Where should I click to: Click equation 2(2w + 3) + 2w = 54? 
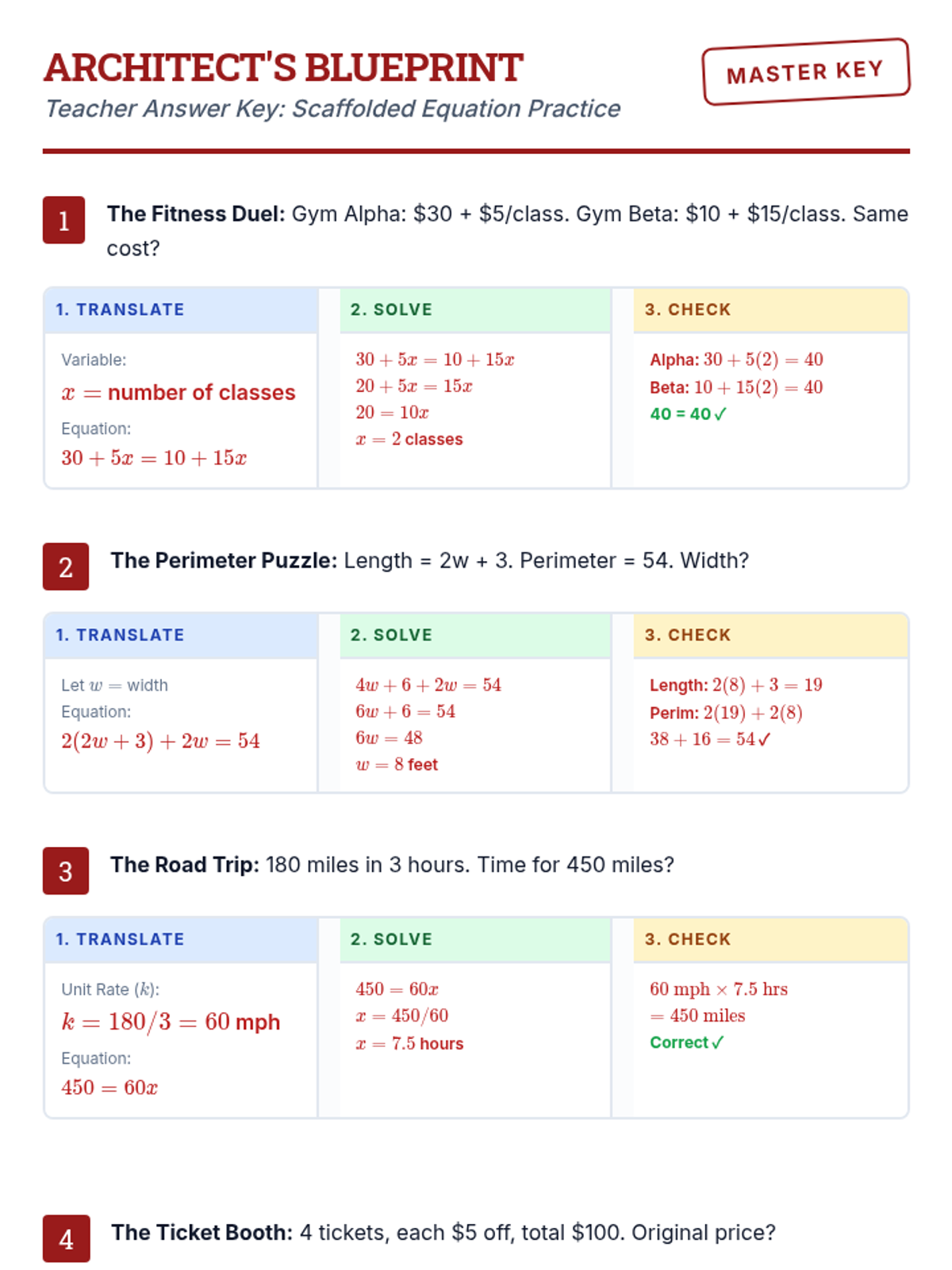pos(160,741)
